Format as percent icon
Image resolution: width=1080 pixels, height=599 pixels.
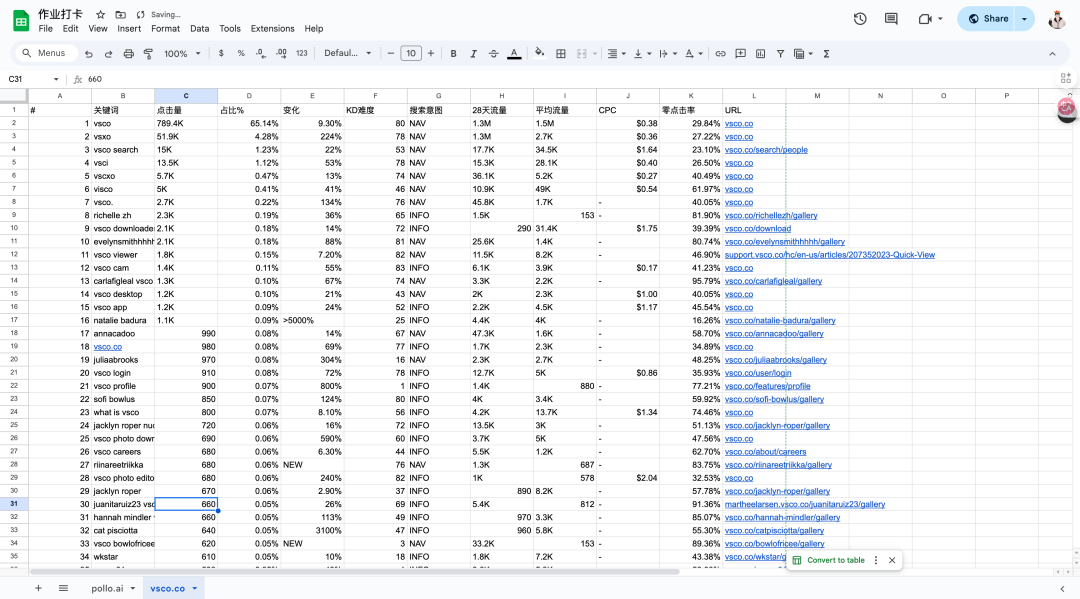[x=241, y=53]
